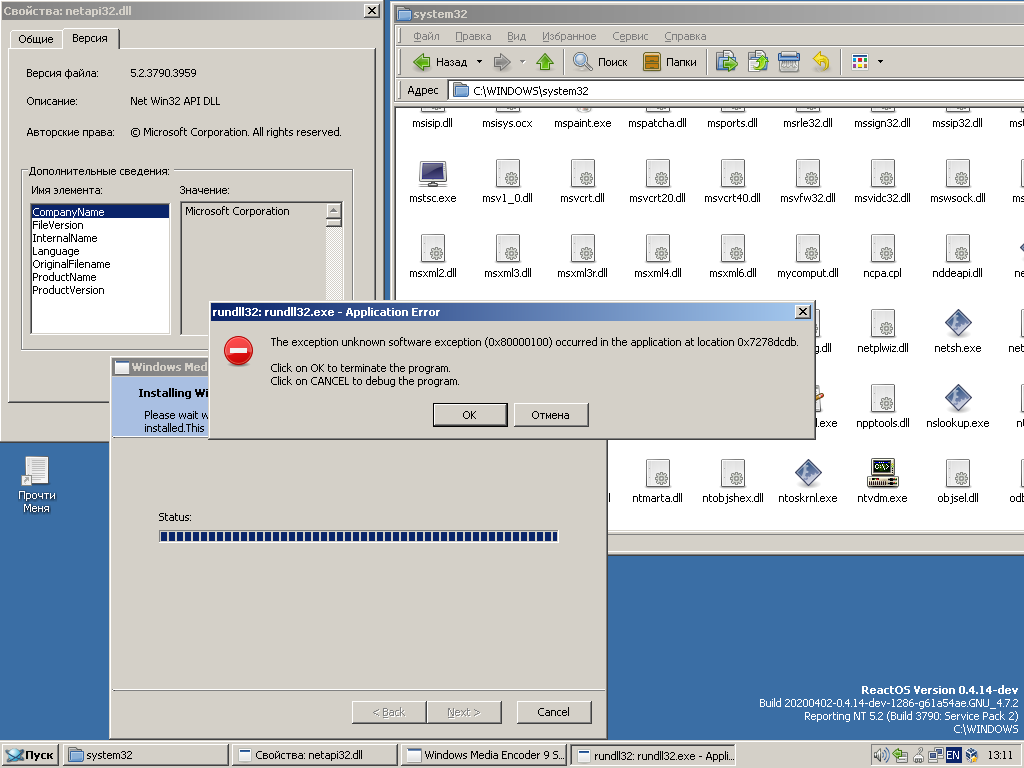The width and height of the screenshot is (1024, 768).
Task: Select the Прочти Меня desktop shortcut
Action: [37, 485]
